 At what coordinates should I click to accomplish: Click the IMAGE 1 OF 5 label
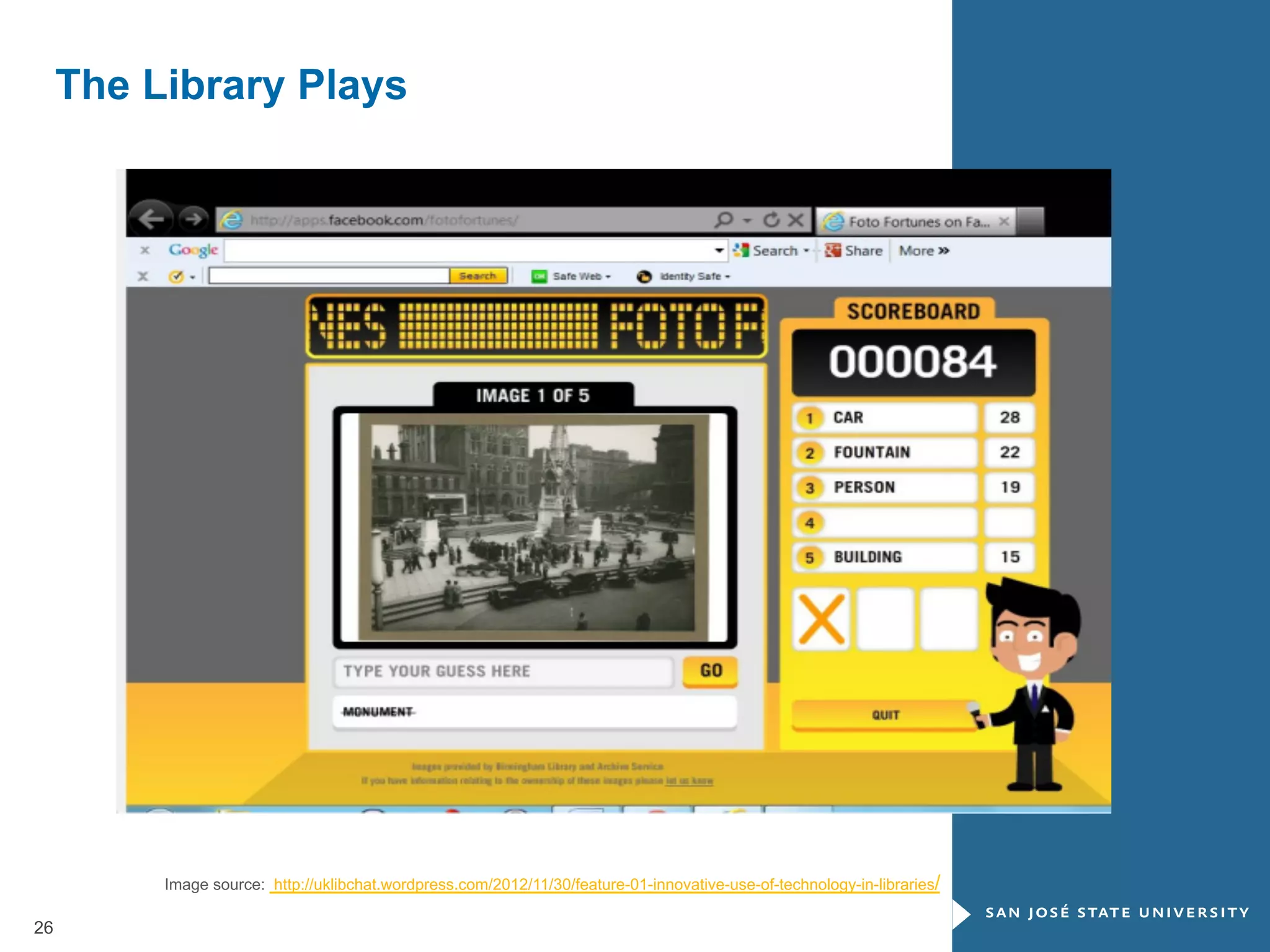(x=533, y=396)
